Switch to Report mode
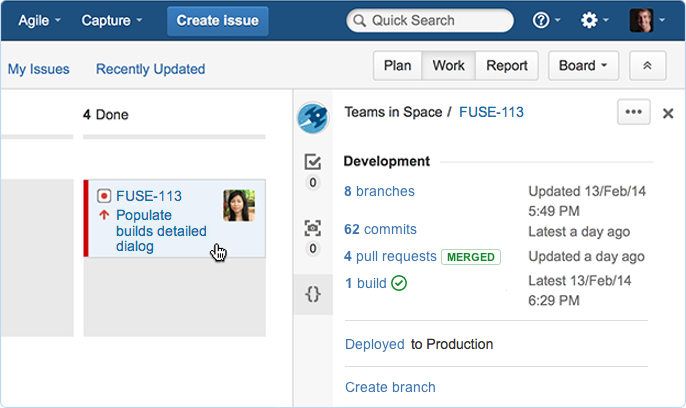 click(x=507, y=66)
